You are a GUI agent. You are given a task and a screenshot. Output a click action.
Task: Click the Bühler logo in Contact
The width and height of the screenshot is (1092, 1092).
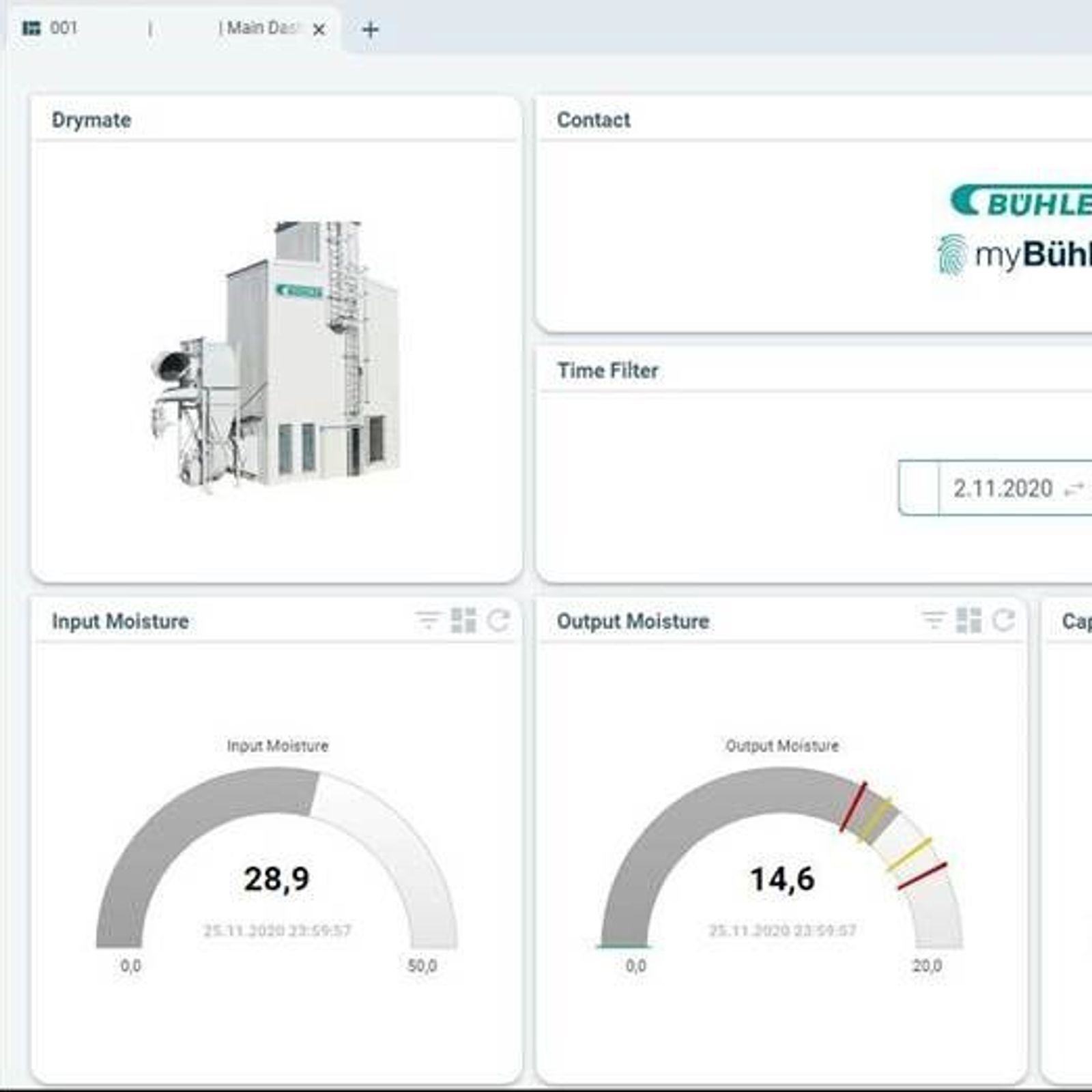1021,201
